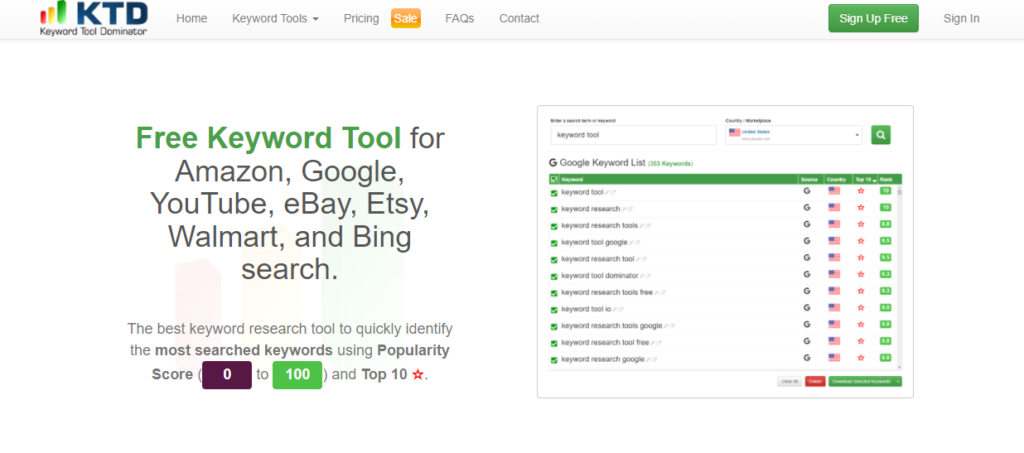Viewport: 1024px width, 453px height.
Task: Click the 'Free Keyword Tool' green heading
Action: click(268, 138)
